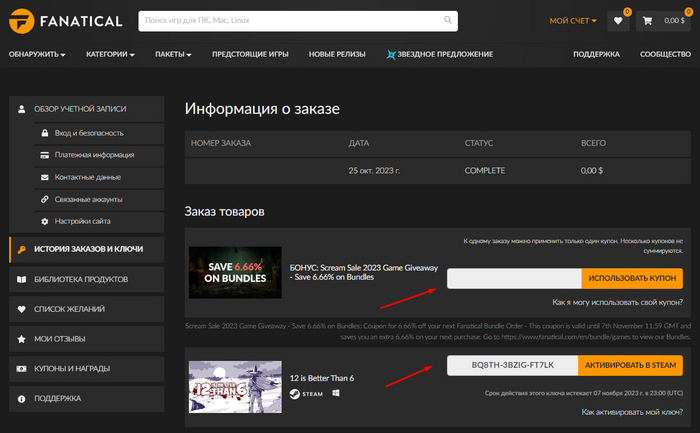Screen dimensions: 700x433
Task: Open Новые релизы page
Action: [x=337, y=54]
